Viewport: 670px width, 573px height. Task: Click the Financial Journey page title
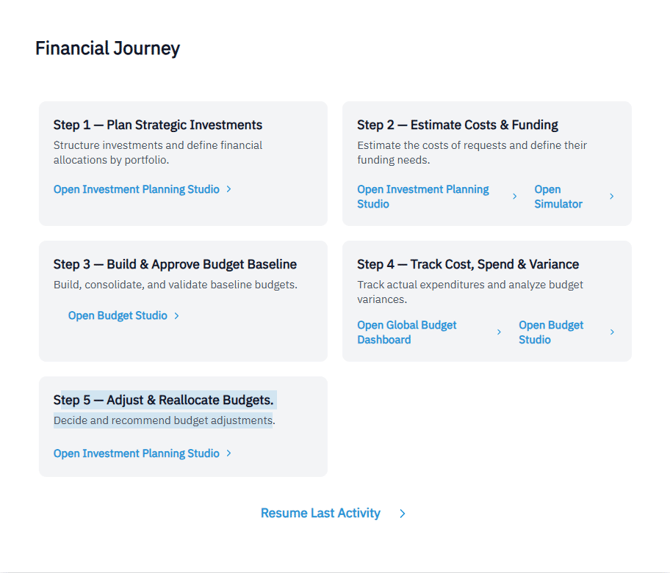[108, 48]
